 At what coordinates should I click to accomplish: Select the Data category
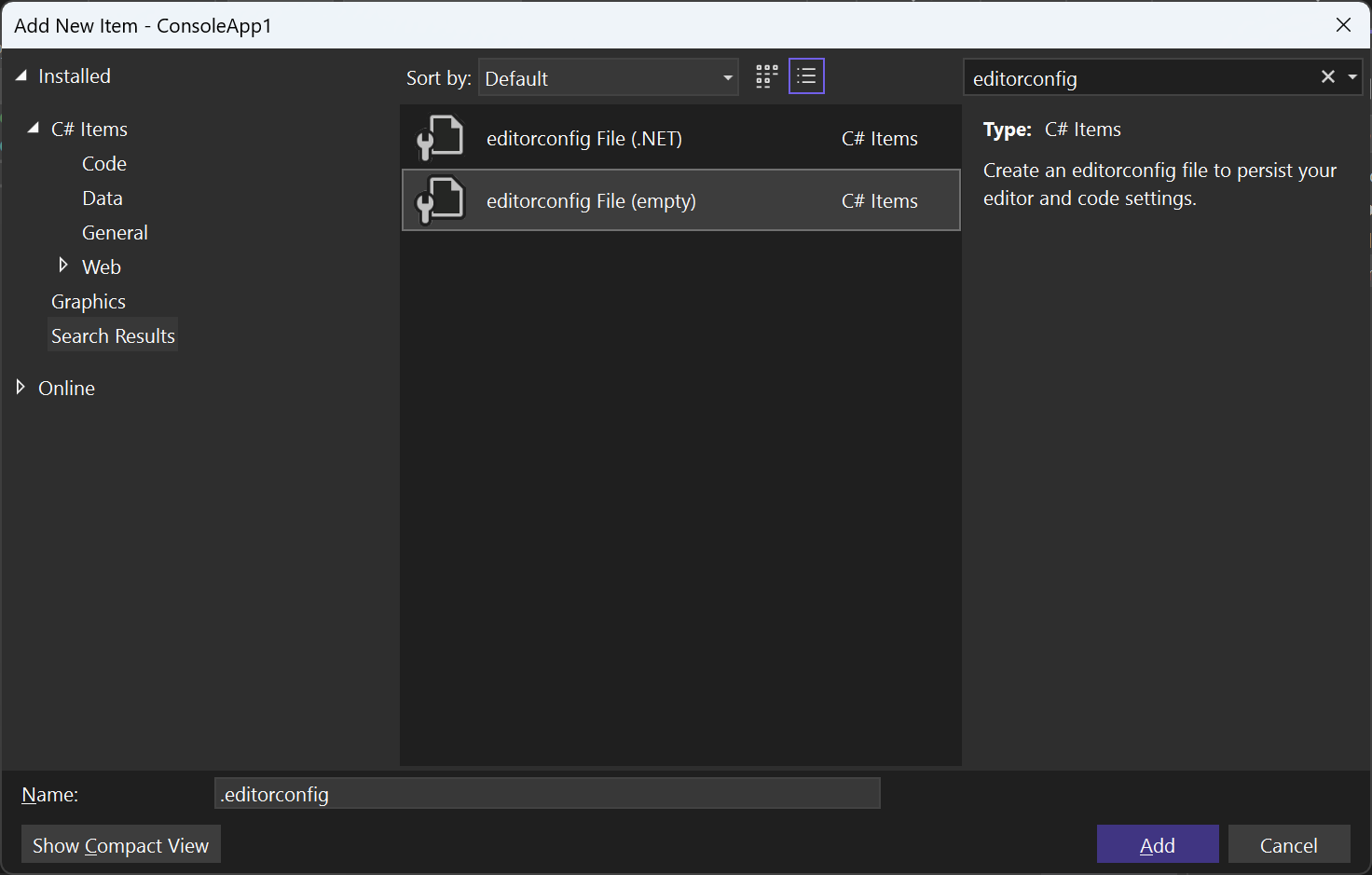pos(102,198)
